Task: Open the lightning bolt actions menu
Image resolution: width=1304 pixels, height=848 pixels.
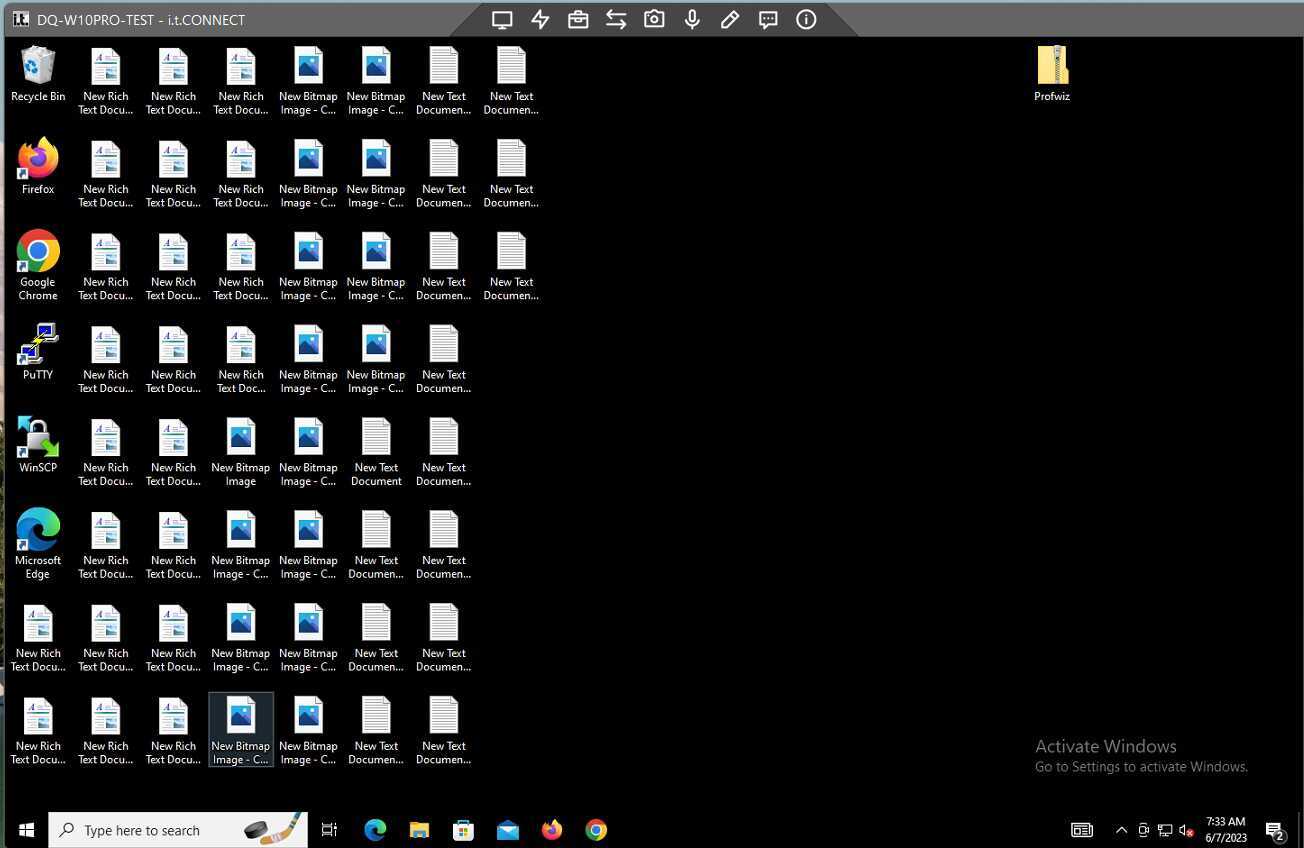Action: tap(540, 20)
